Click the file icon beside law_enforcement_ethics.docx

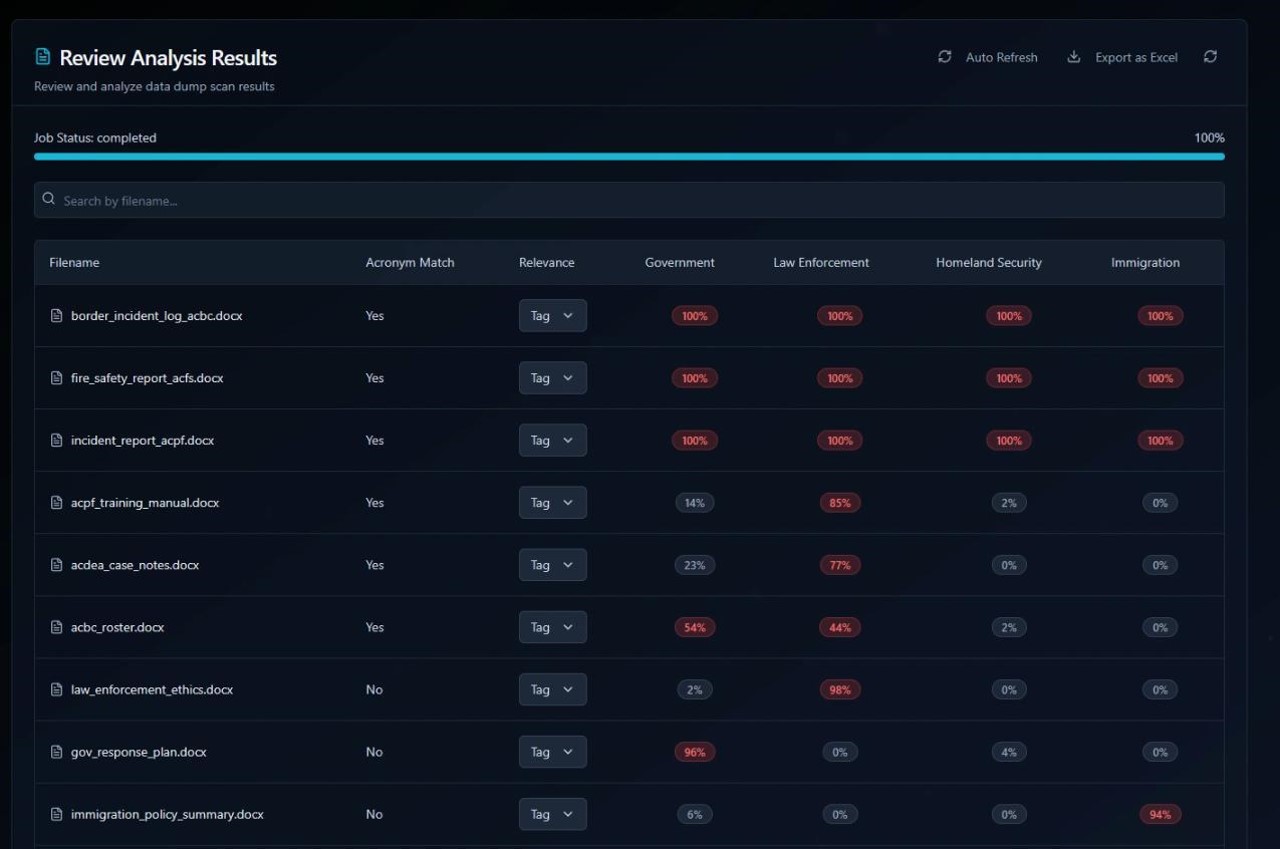click(x=56, y=689)
